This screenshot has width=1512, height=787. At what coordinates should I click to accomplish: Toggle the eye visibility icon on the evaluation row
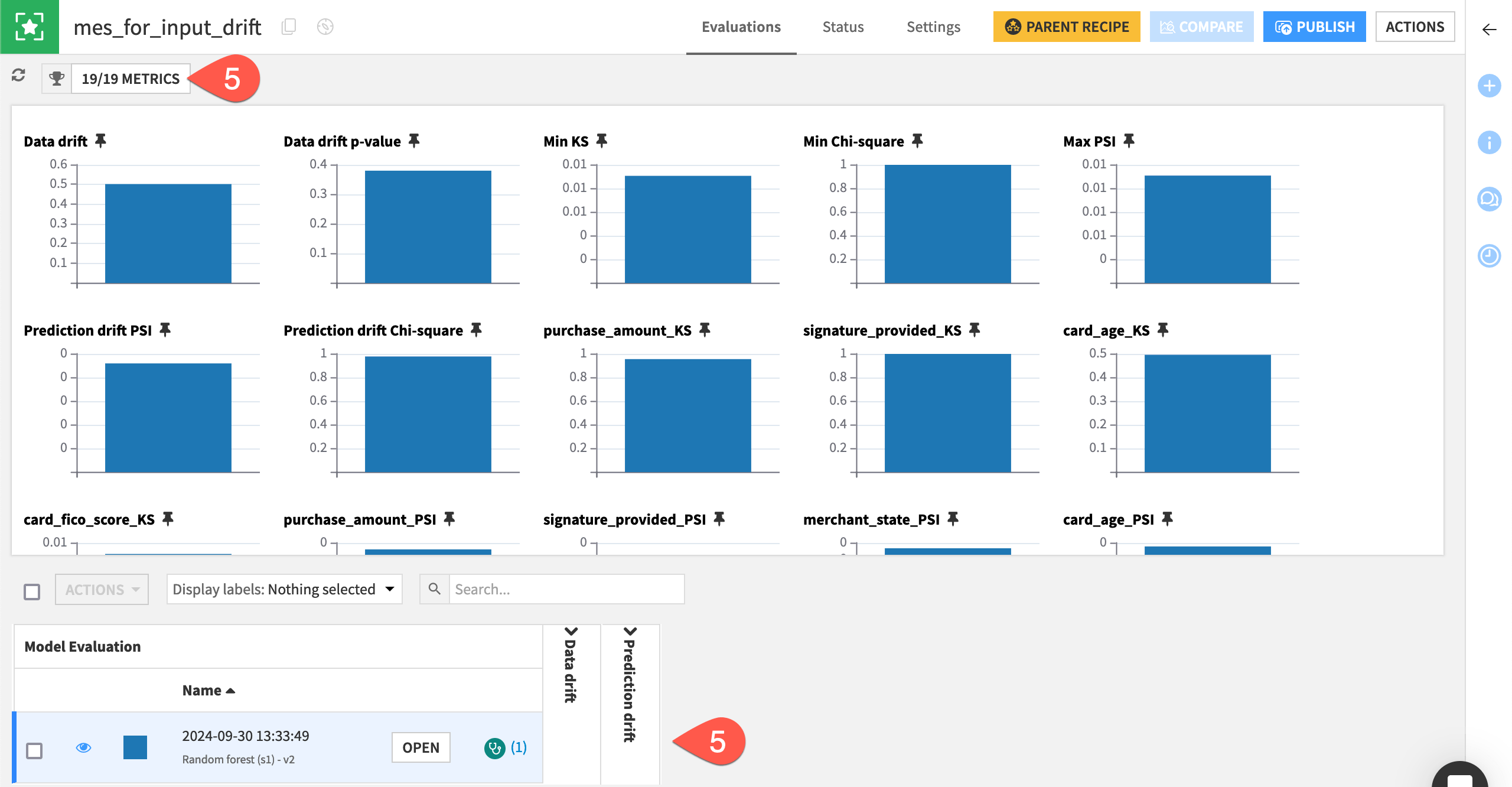pos(84,747)
